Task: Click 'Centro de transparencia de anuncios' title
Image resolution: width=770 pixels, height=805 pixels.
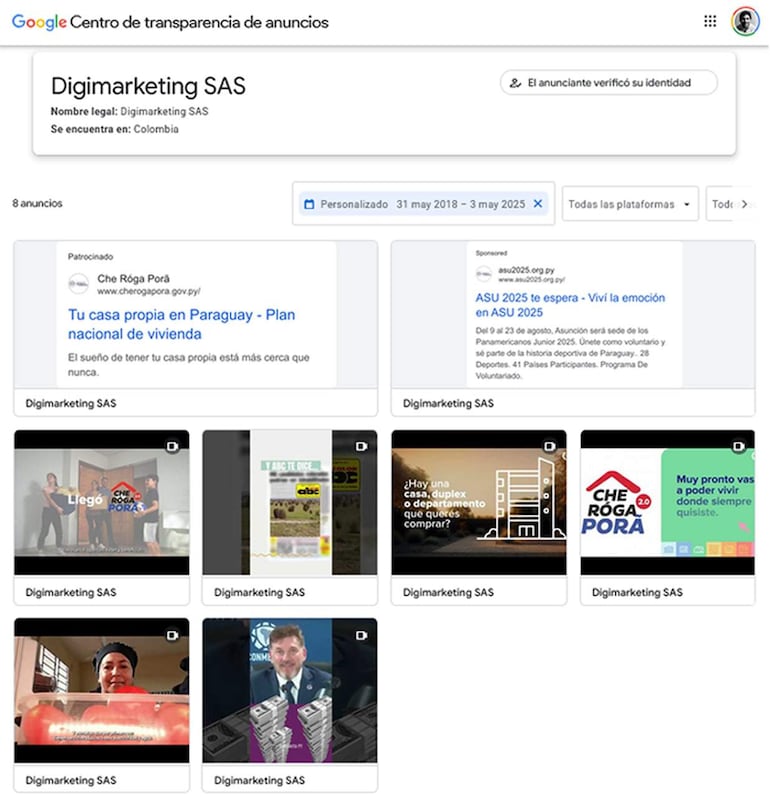Action: tap(200, 22)
